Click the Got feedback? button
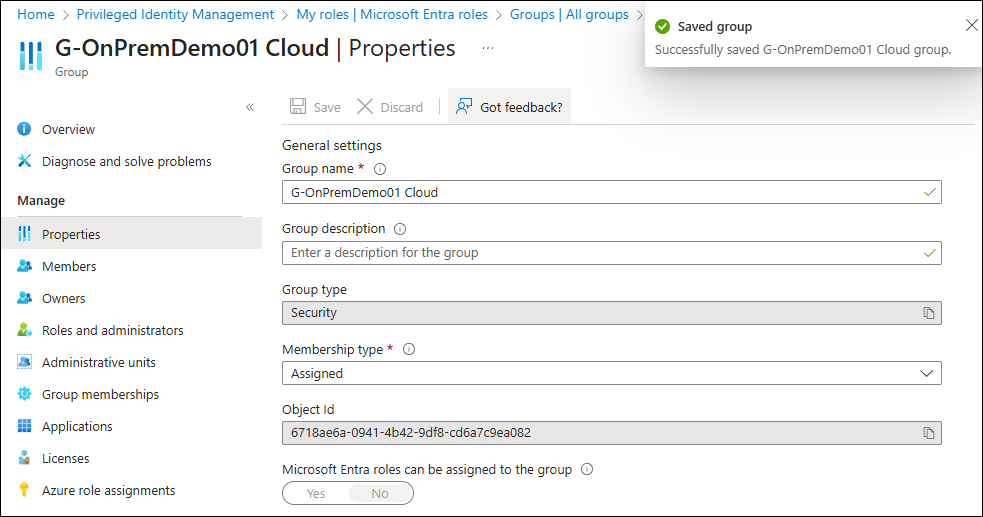Screen dimensions: 983x517 (509, 107)
